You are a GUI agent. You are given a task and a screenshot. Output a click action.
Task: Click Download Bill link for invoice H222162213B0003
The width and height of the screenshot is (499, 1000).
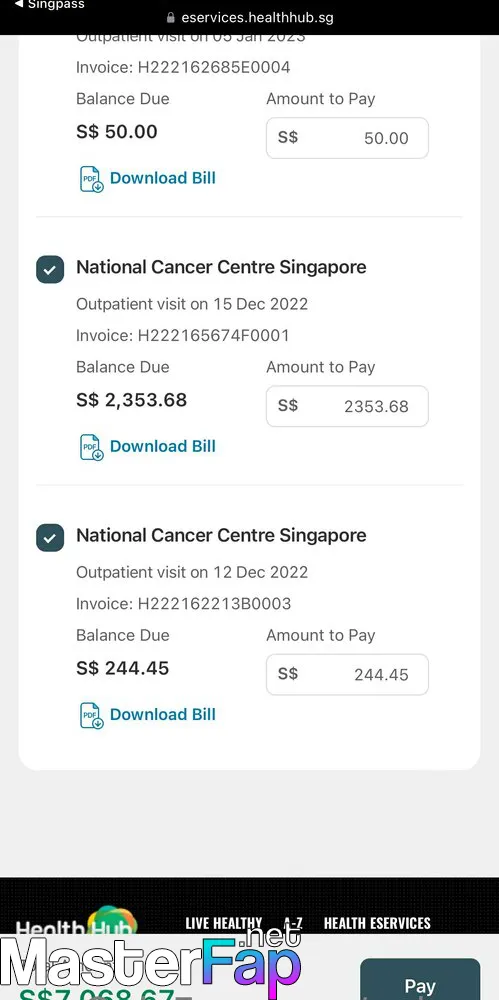(x=163, y=715)
